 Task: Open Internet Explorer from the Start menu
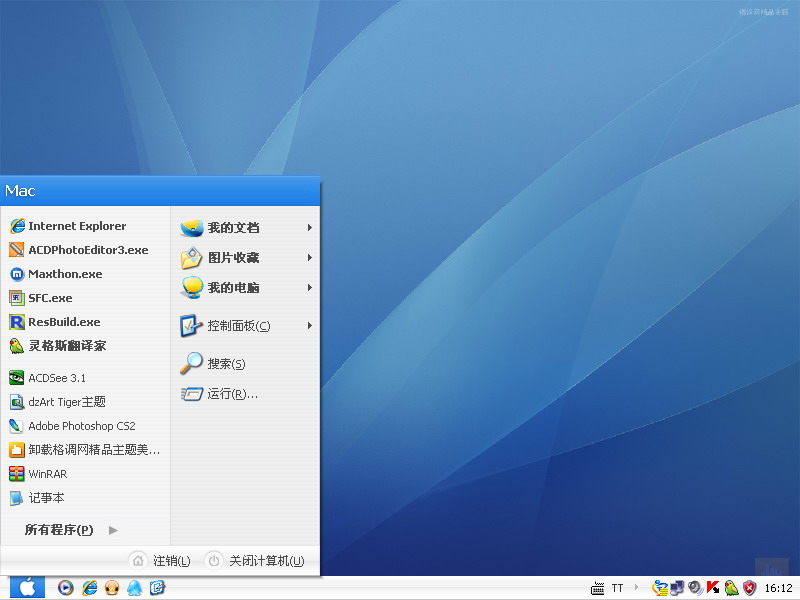pos(86,226)
